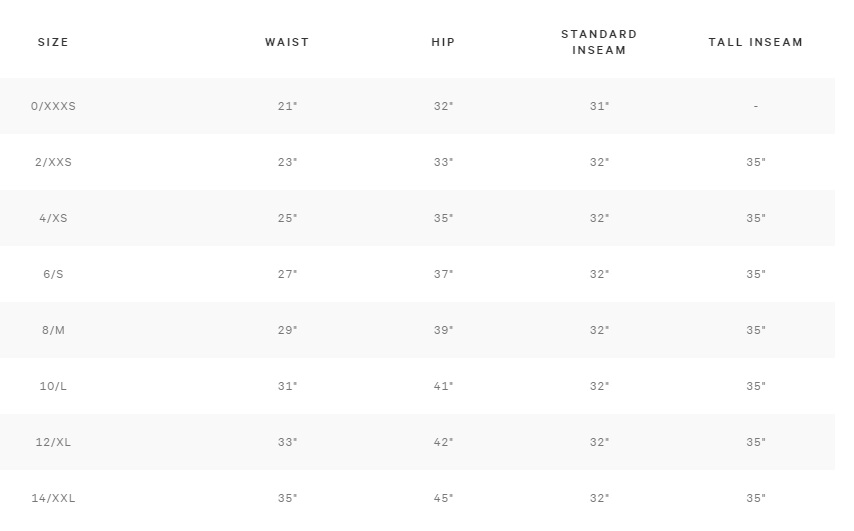This screenshot has height=531, width=854.
Task: Click the 39" hip value for 8/M
Action: (443, 330)
